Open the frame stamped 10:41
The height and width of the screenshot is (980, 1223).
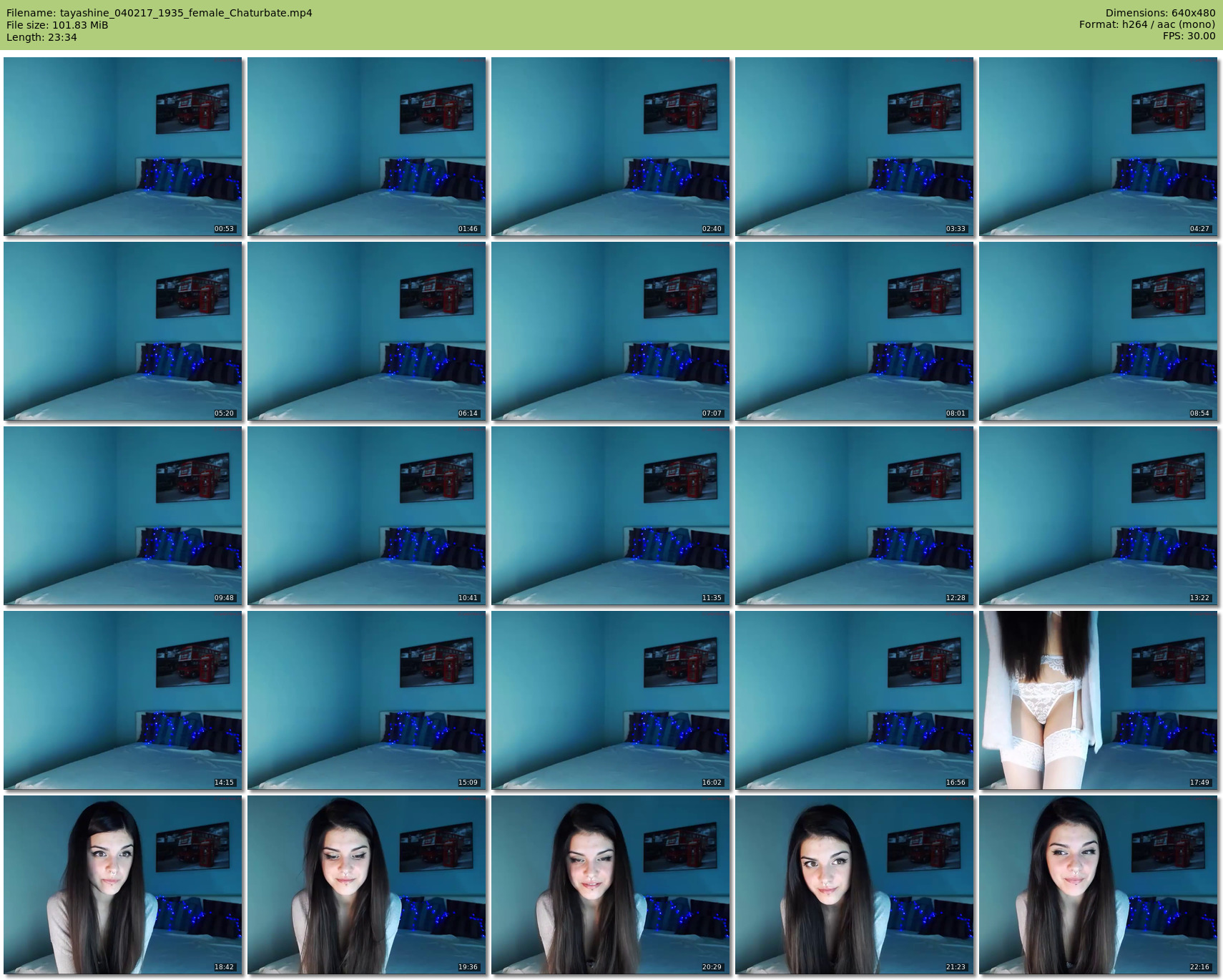tap(366, 515)
